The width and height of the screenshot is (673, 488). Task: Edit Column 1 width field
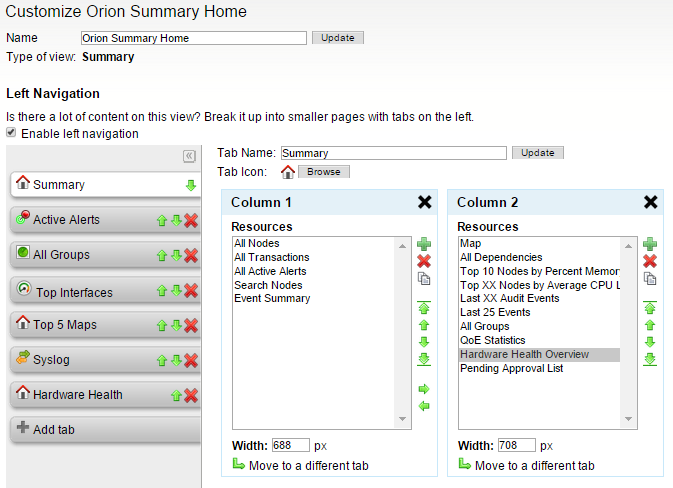pyautogui.click(x=291, y=445)
